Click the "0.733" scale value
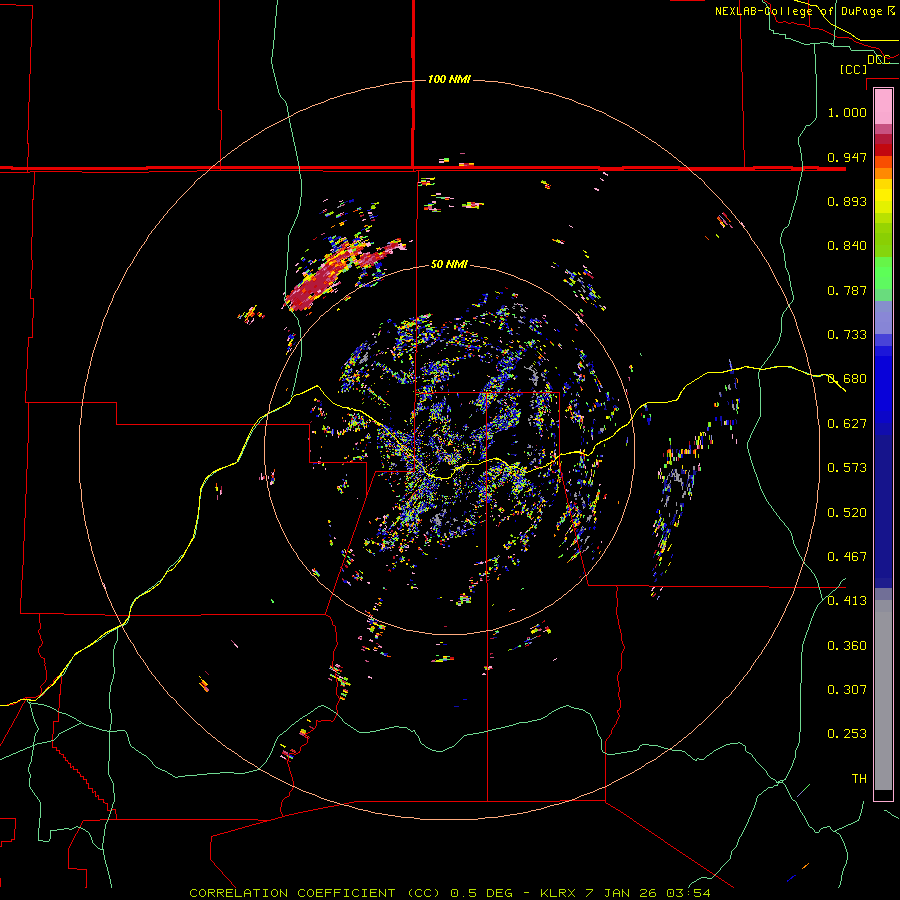This screenshot has width=900, height=900. [847, 335]
